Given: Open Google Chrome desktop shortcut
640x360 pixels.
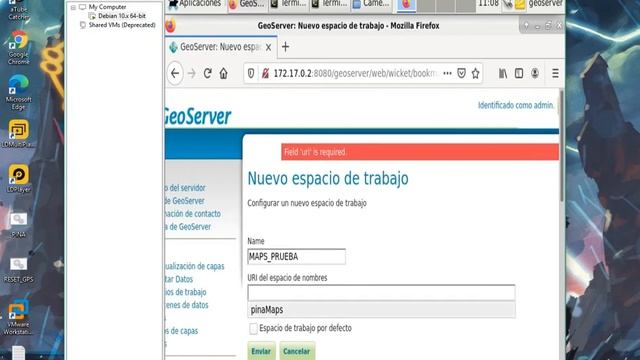Looking at the screenshot, I should (x=19, y=47).
